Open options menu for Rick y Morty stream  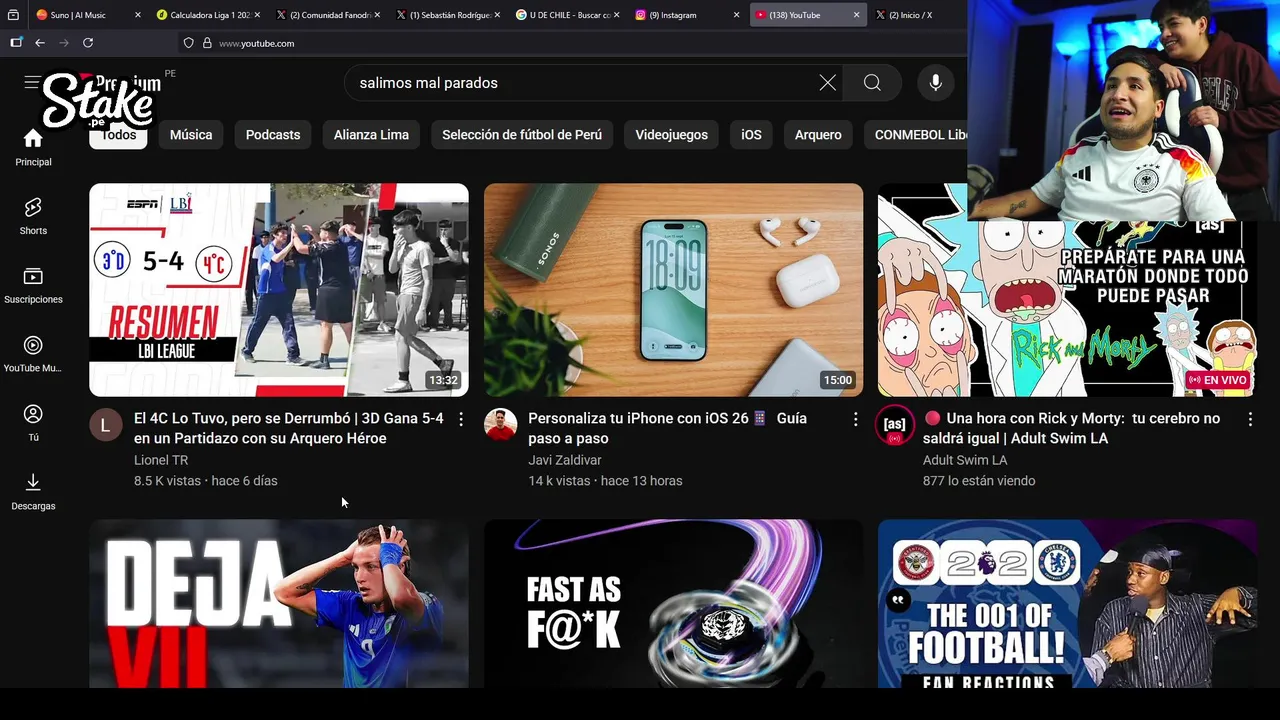[1249, 420]
